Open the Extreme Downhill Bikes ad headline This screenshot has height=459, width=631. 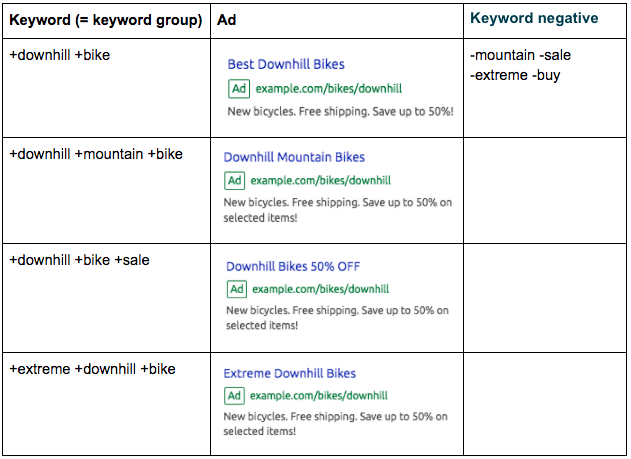pyautogui.click(x=289, y=373)
